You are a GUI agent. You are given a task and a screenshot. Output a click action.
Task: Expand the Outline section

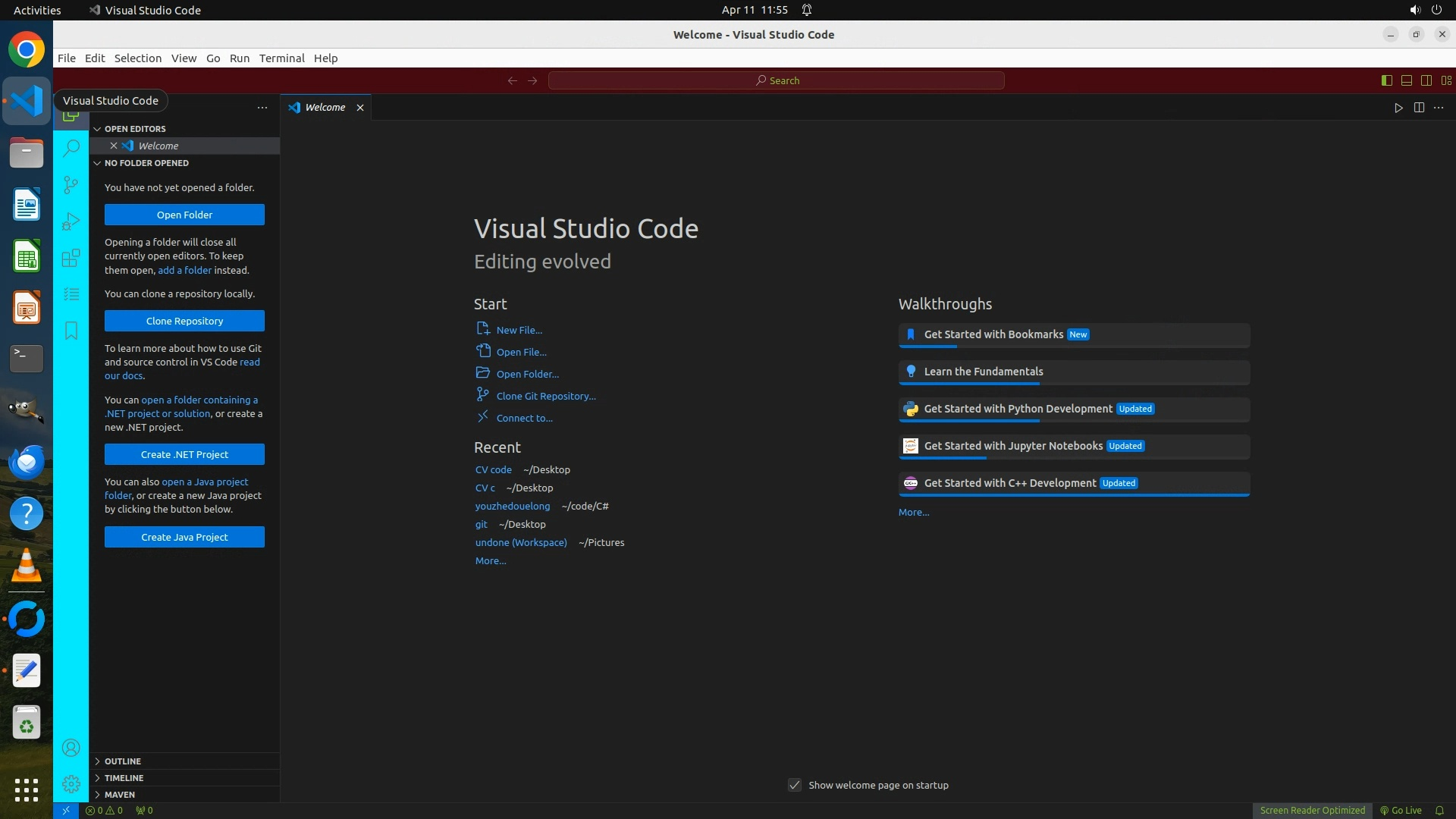123,761
